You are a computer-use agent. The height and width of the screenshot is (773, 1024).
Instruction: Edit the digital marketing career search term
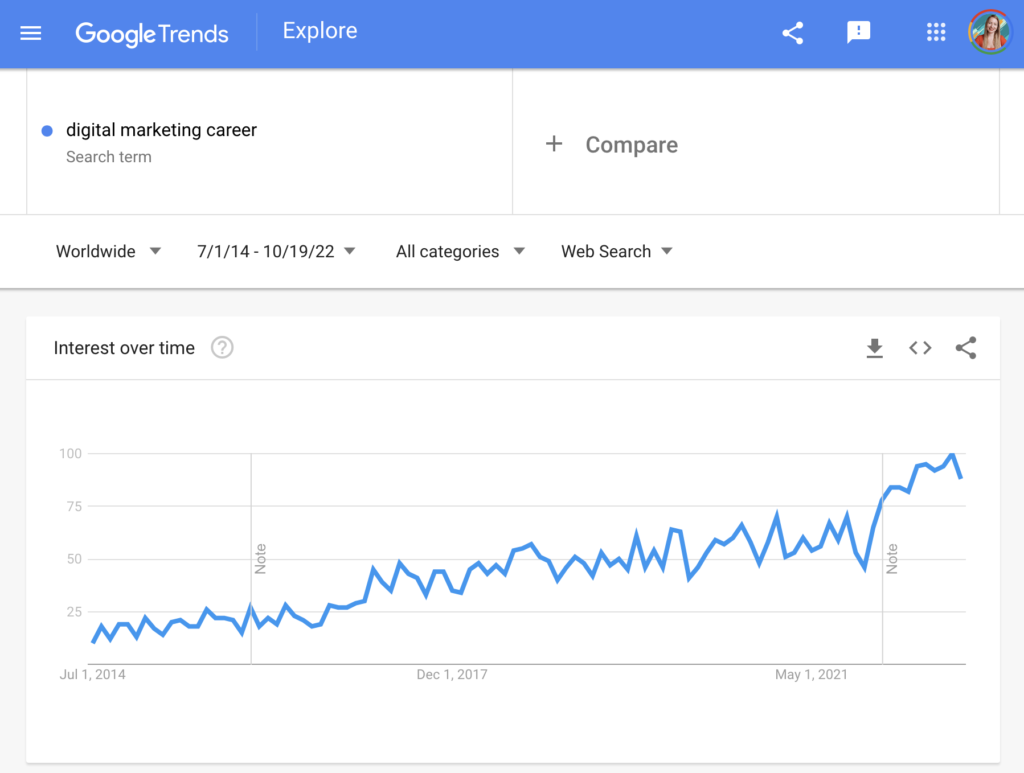pos(161,130)
